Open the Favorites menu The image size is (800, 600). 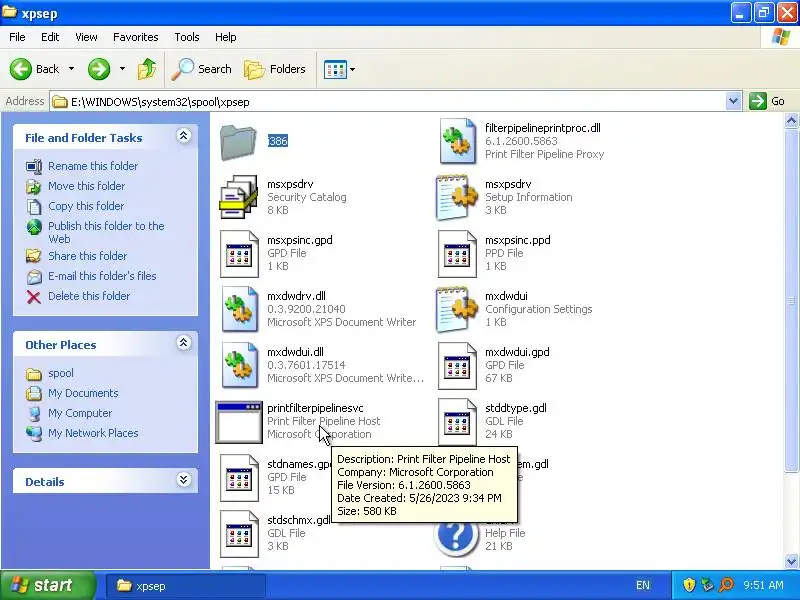coord(136,37)
